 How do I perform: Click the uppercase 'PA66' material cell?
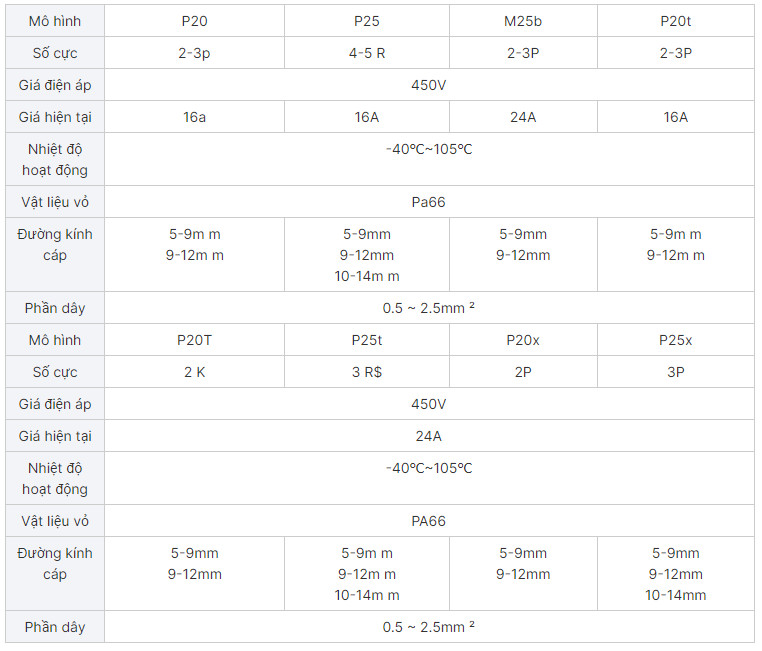coord(428,521)
